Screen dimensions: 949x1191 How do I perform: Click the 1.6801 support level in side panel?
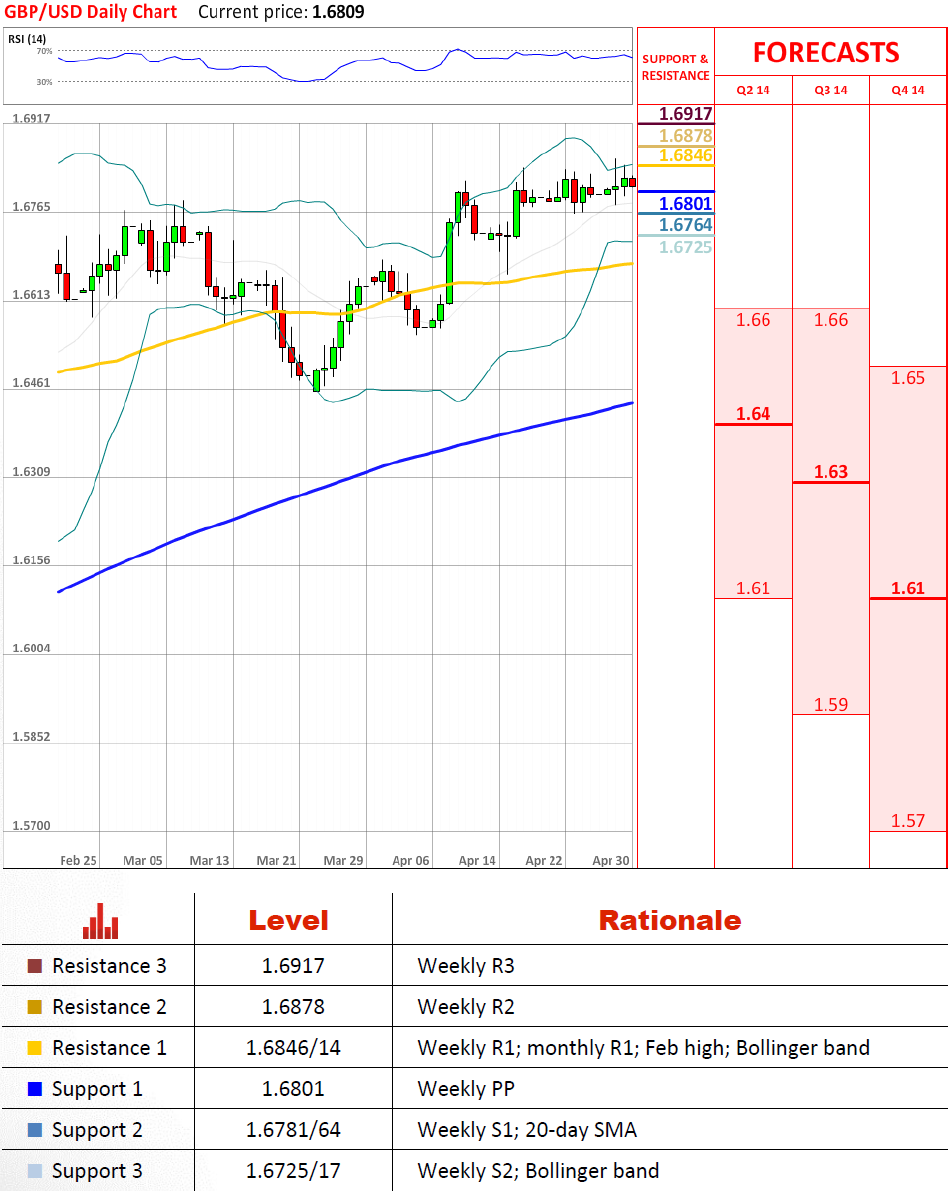pos(685,204)
